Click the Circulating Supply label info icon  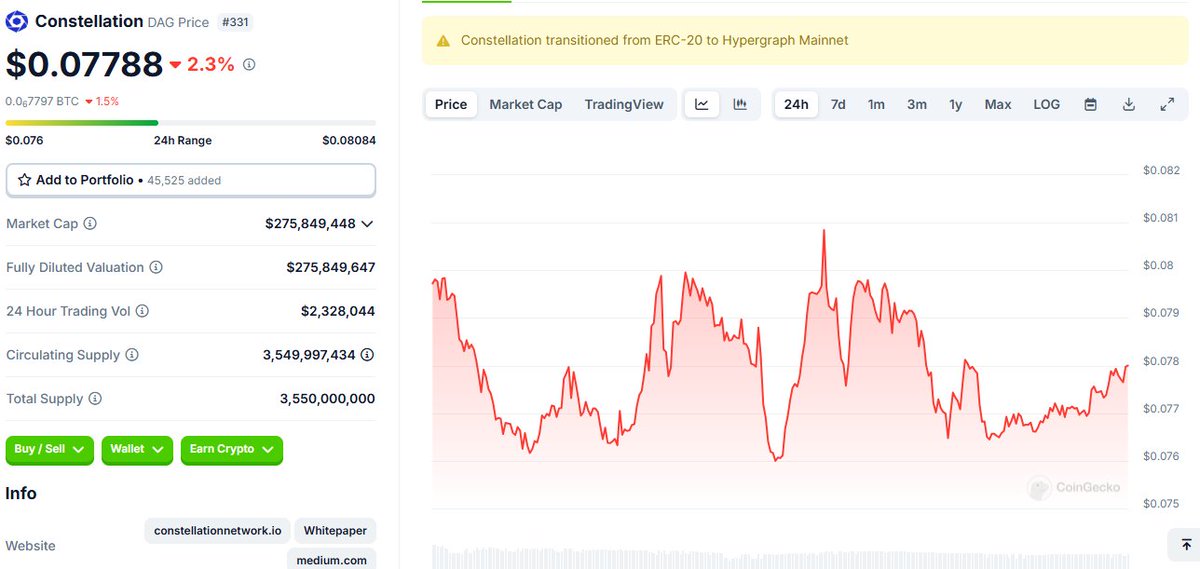pyautogui.click(x=132, y=355)
